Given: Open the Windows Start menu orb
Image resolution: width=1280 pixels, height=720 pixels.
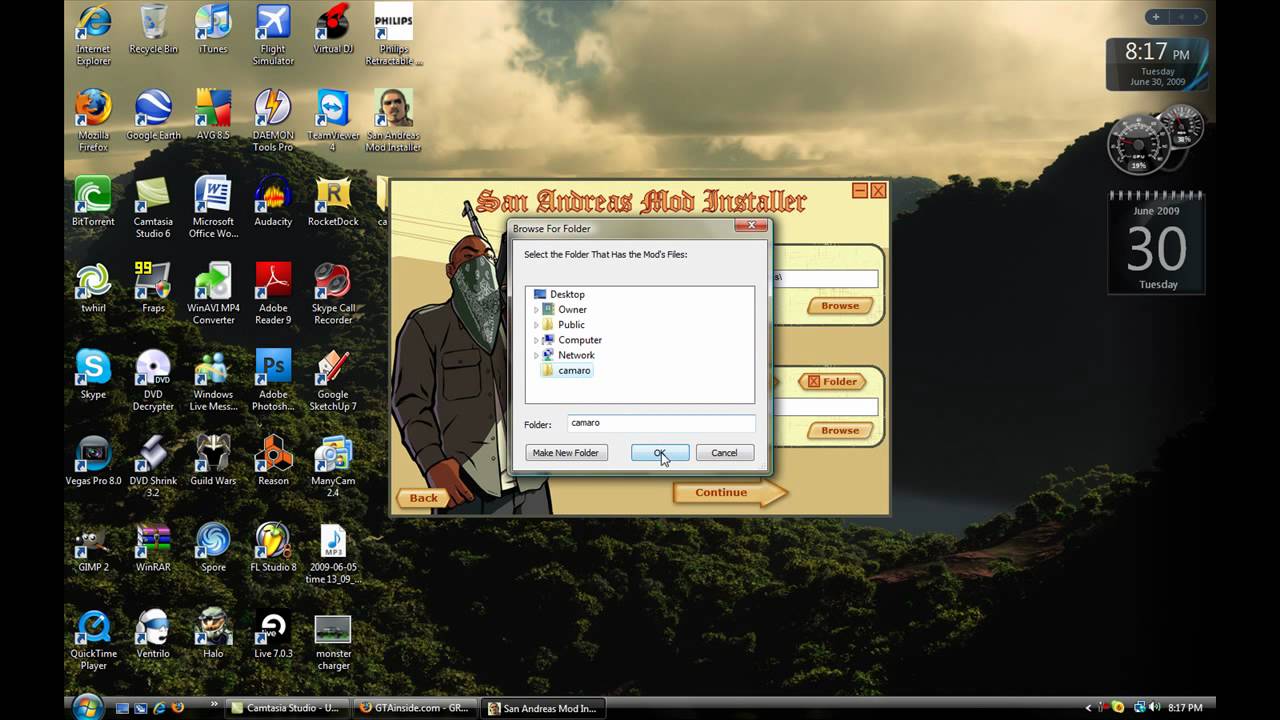Looking at the screenshot, I should (87, 706).
